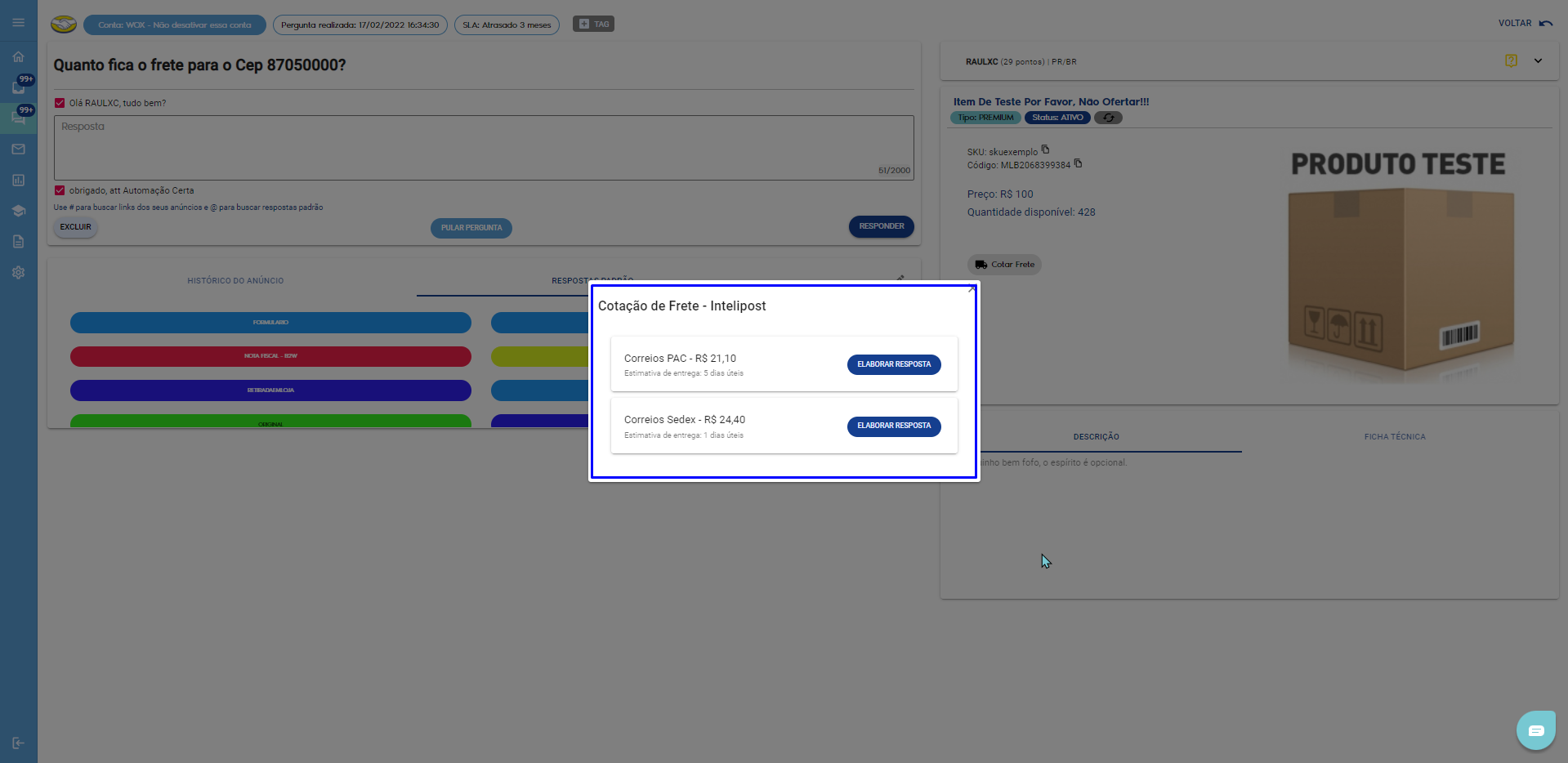Click the VOLTAR back arrow icon

coord(1546,23)
